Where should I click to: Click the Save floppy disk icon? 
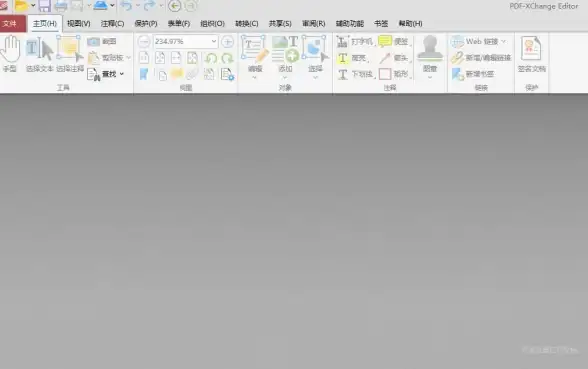(x=44, y=6)
